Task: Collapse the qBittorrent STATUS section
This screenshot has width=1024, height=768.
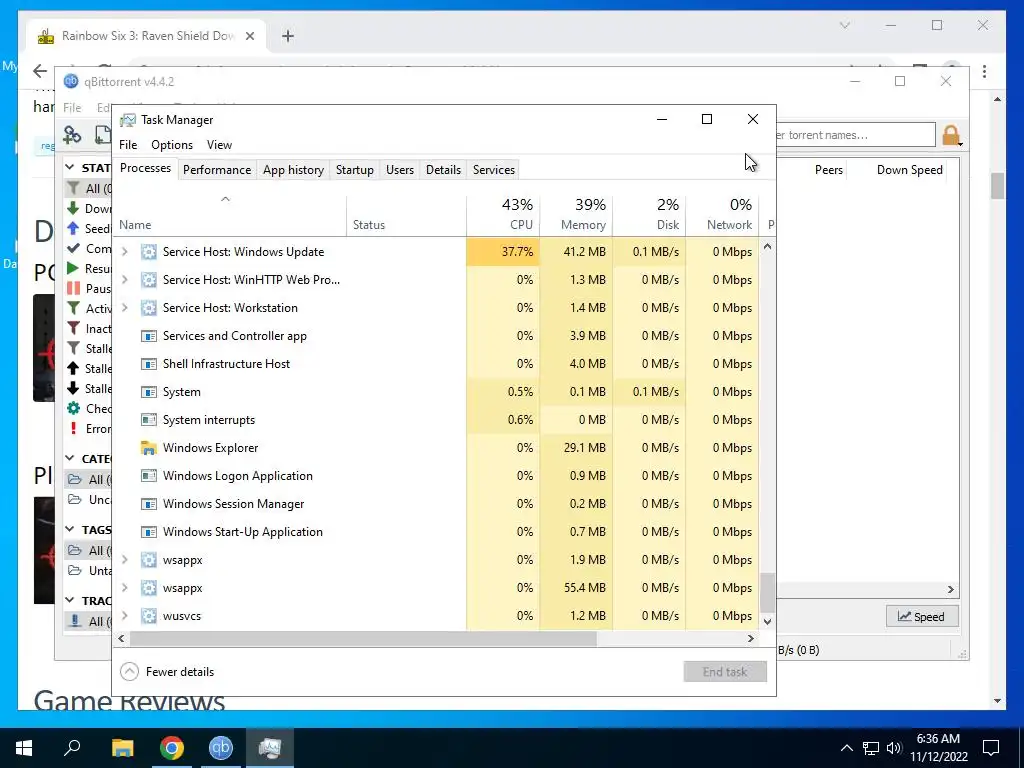Action: point(70,168)
